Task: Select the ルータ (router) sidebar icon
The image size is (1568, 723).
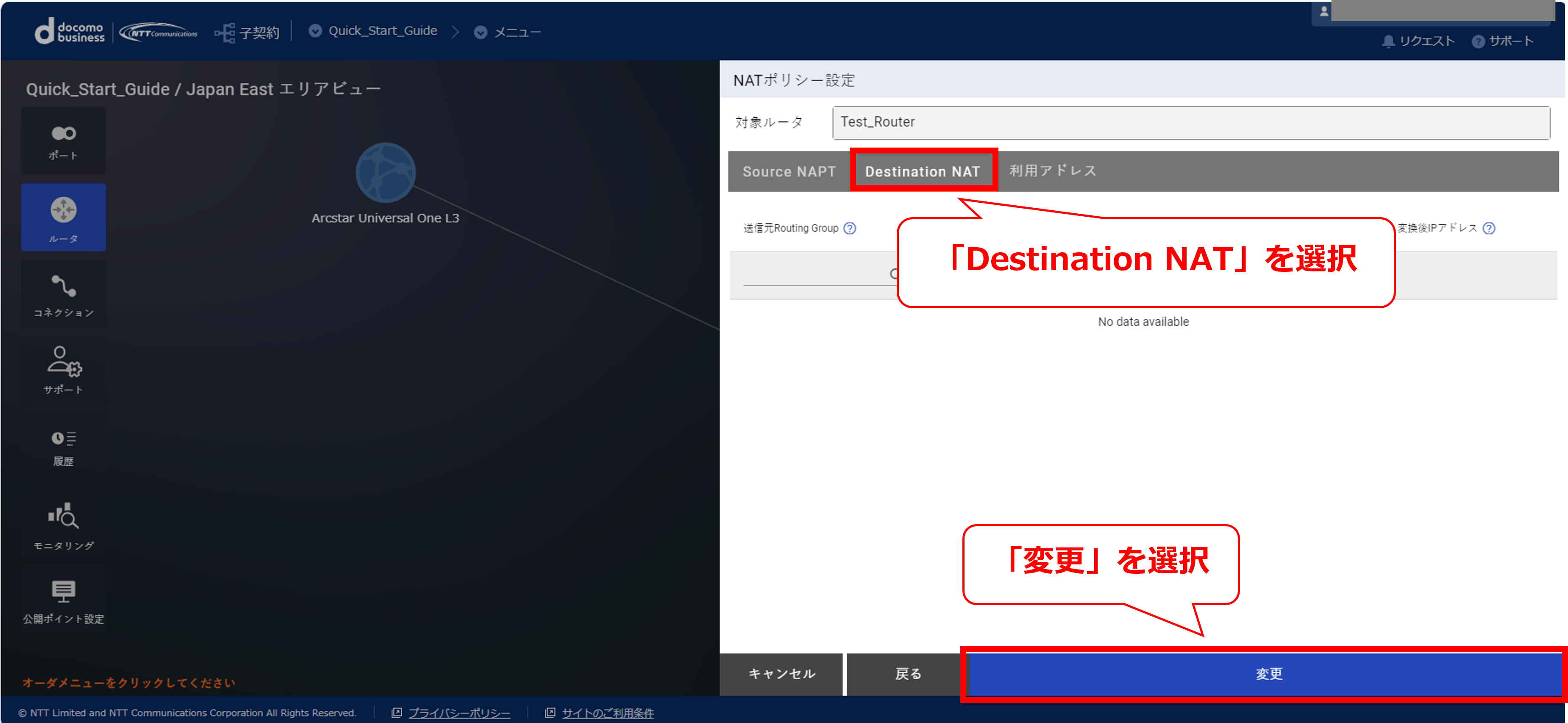Action: pyautogui.click(x=63, y=218)
